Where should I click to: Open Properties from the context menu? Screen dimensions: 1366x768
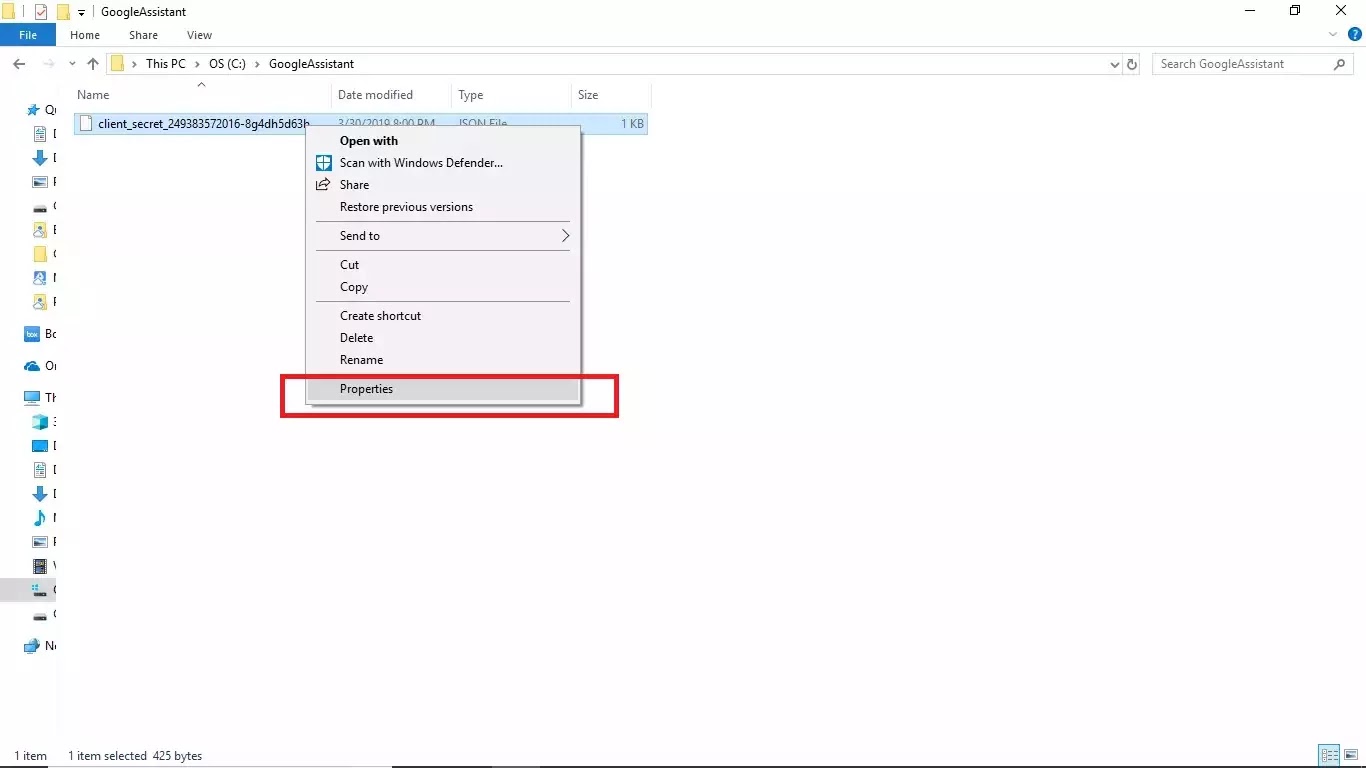tap(442, 389)
